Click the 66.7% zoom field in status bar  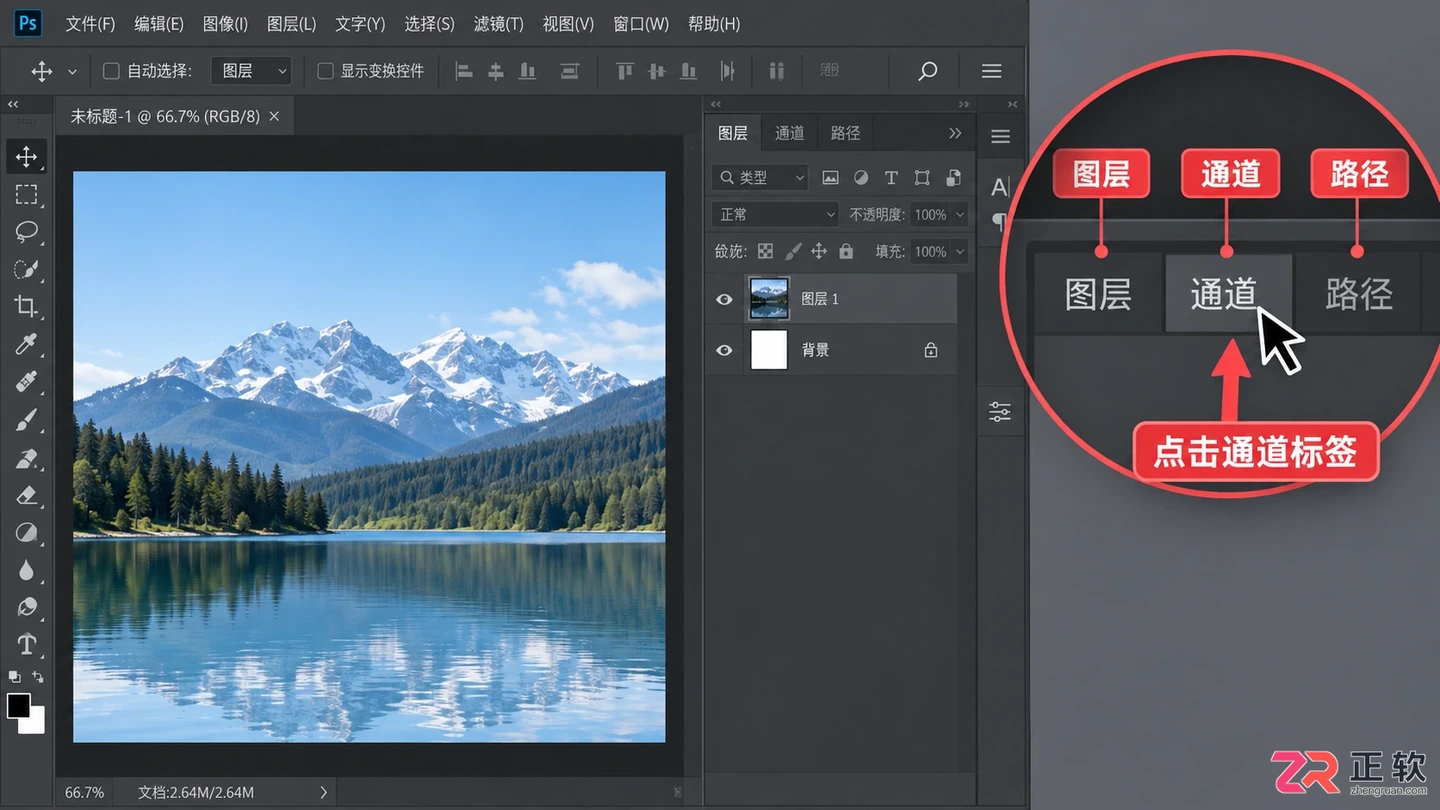click(85, 792)
